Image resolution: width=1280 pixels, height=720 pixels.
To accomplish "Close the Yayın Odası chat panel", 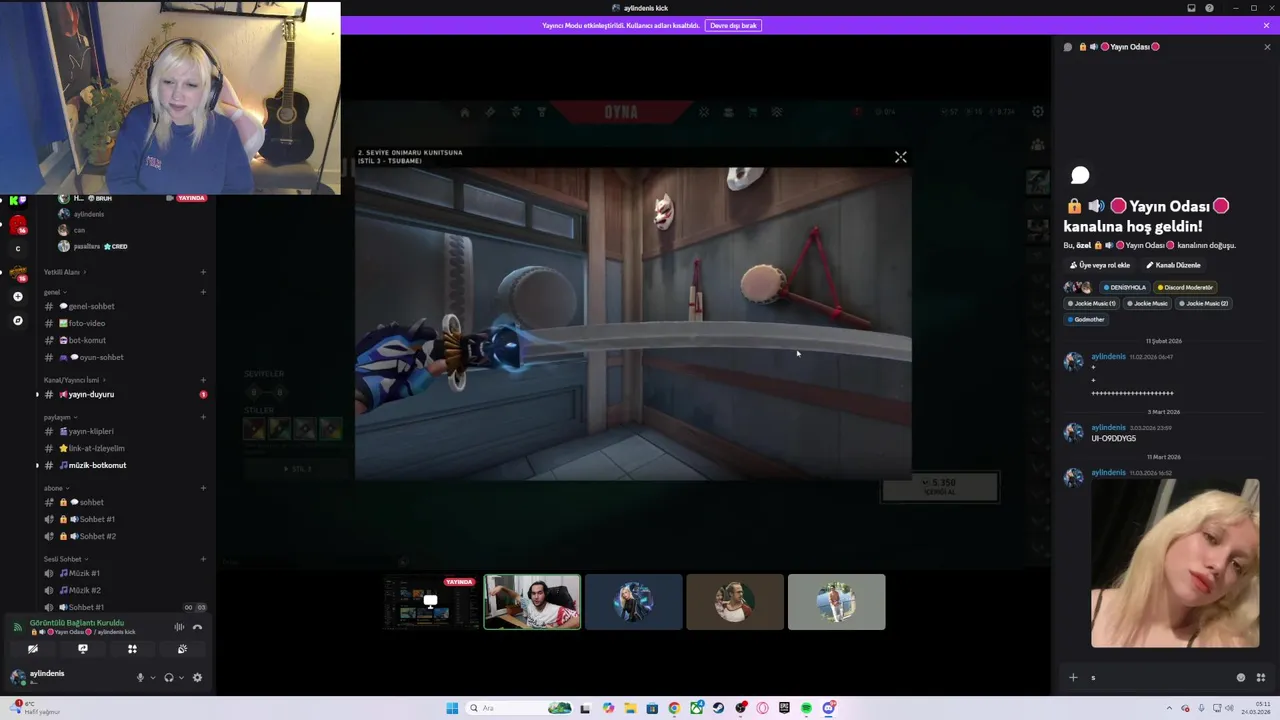I will (1267, 47).
